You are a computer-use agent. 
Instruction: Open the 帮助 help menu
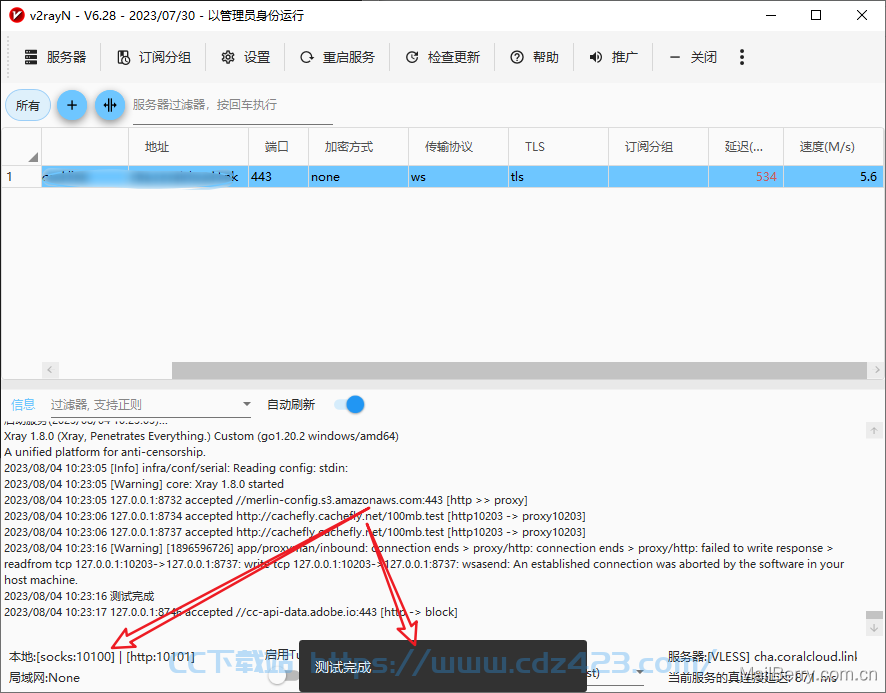point(534,57)
